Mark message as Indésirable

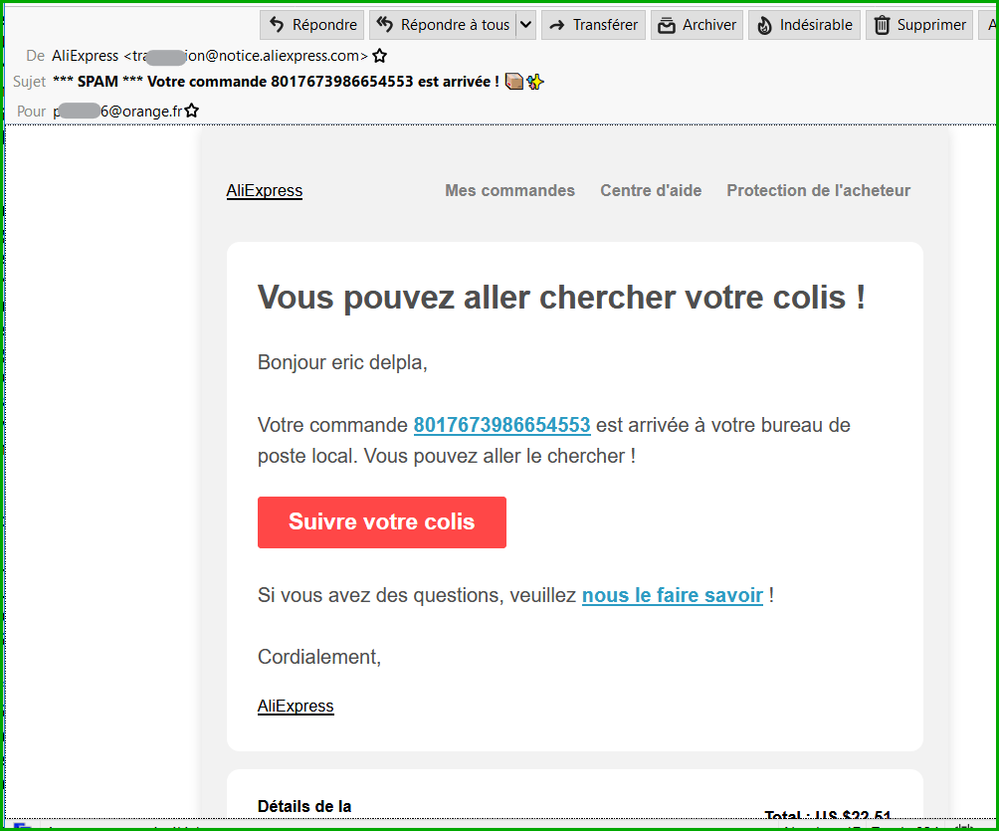click(804, 25)
